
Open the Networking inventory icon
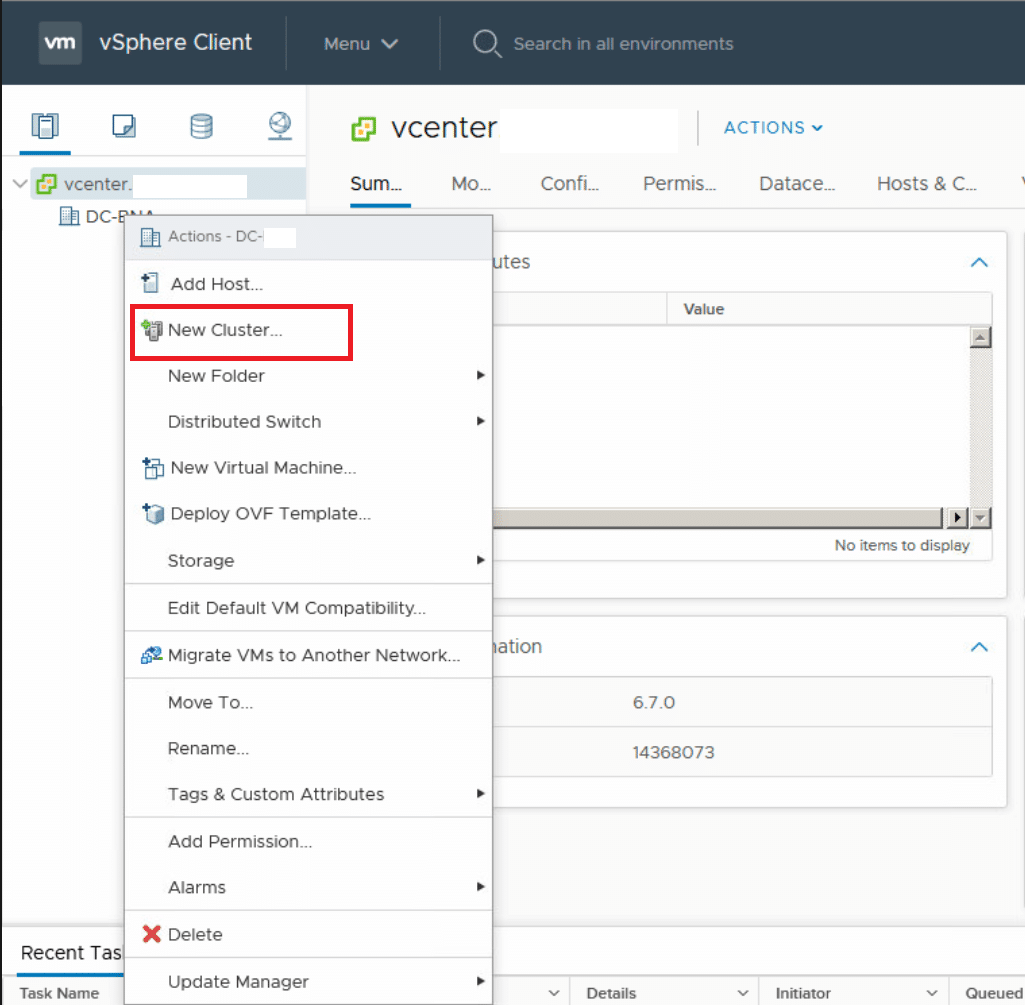(280, 126)
